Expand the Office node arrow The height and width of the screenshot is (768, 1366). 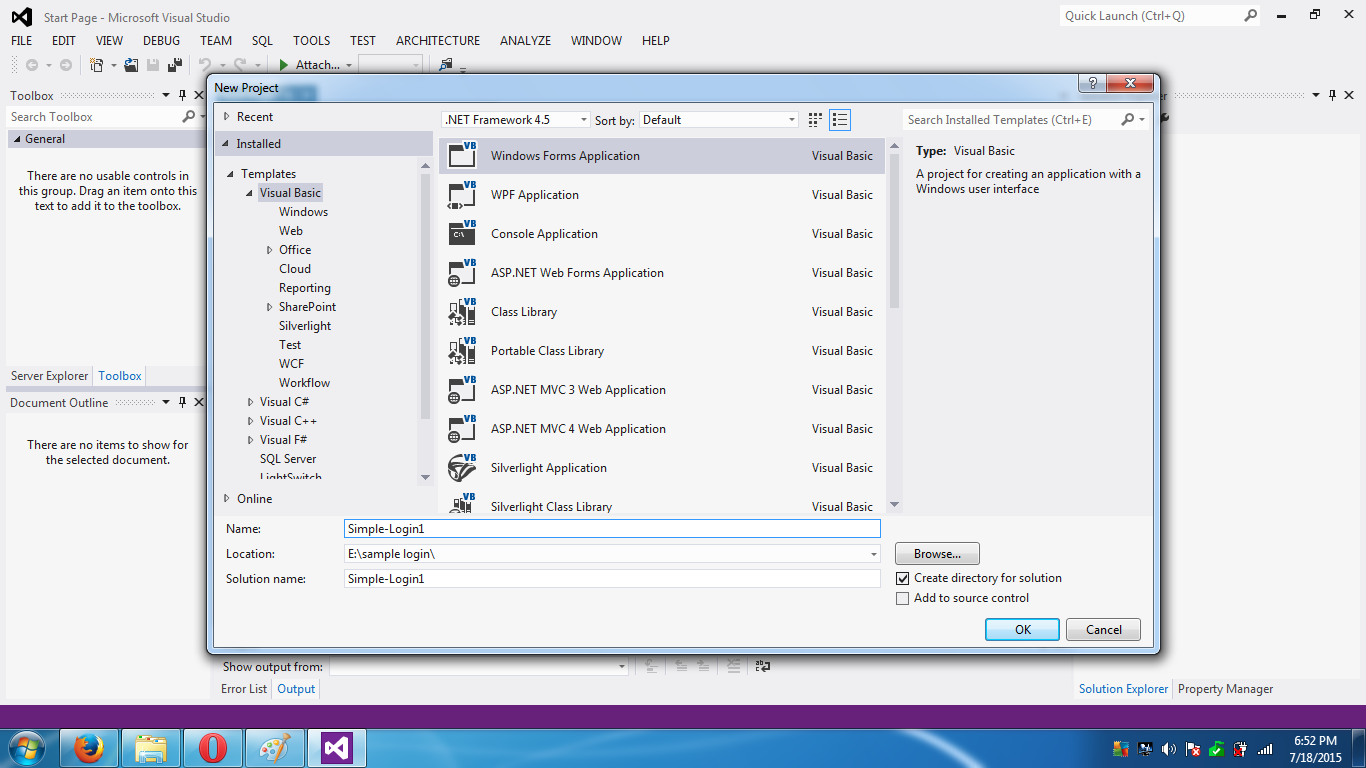[270, 250]
